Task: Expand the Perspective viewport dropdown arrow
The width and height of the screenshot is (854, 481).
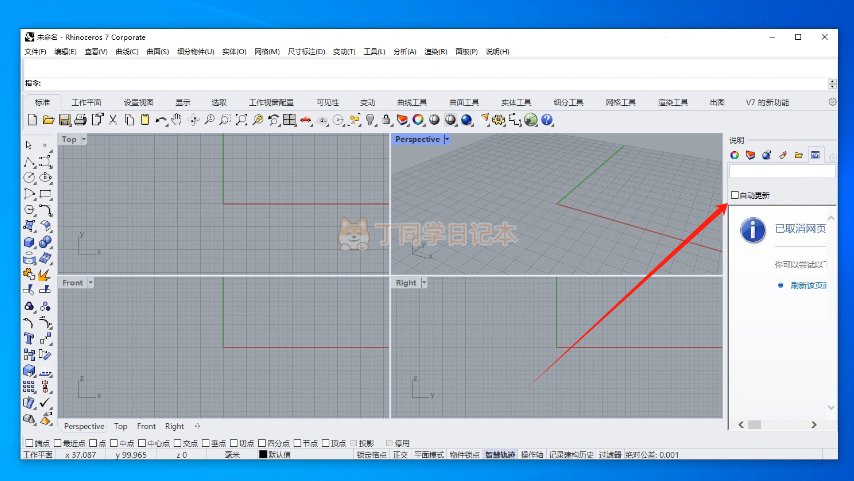Action: (447, 139)
